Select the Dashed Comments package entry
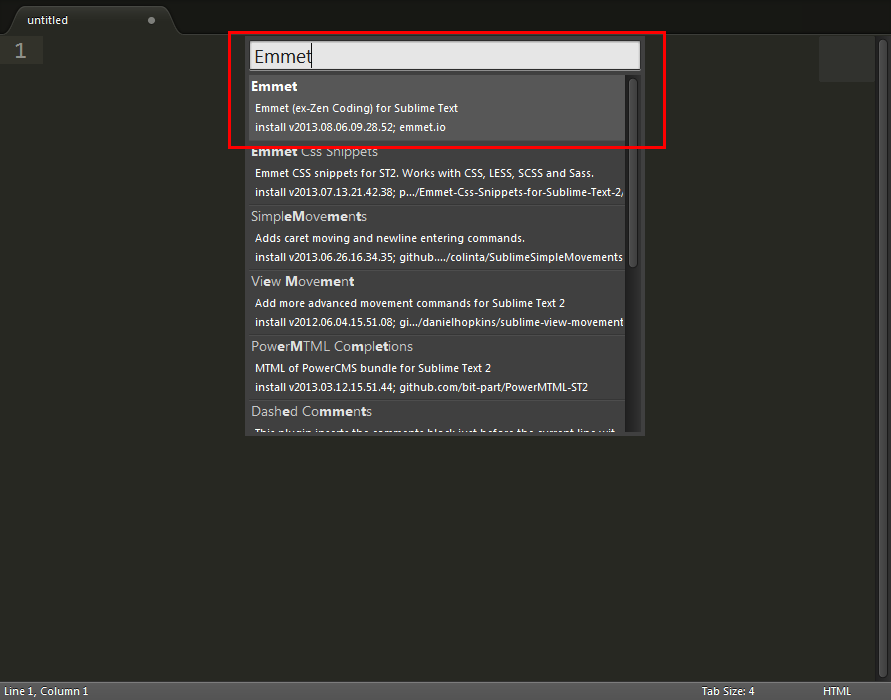 pos(436,416)
